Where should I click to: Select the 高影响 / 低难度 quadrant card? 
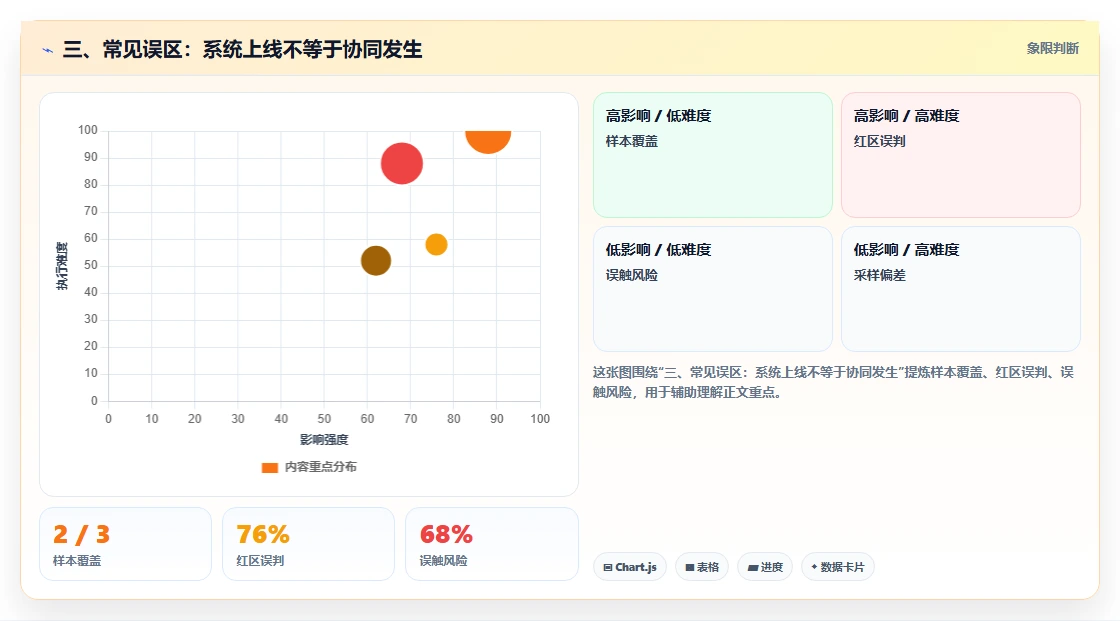(x=713, y=155)
